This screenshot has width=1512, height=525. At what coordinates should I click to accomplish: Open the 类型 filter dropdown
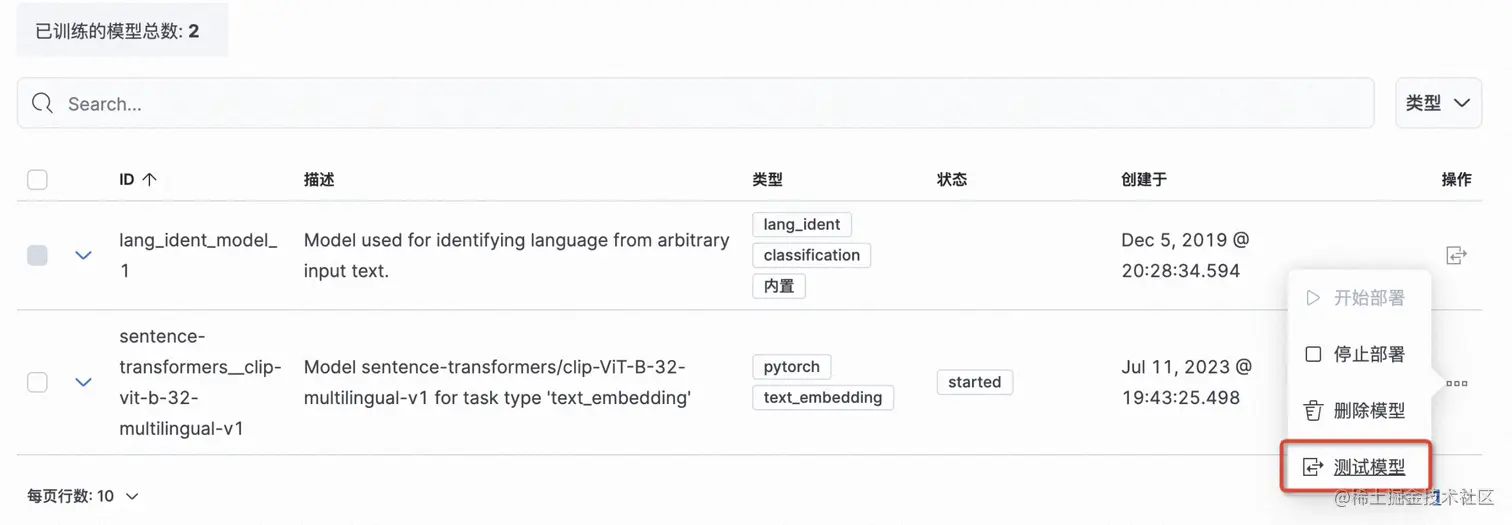click(x=1438, y=103)
